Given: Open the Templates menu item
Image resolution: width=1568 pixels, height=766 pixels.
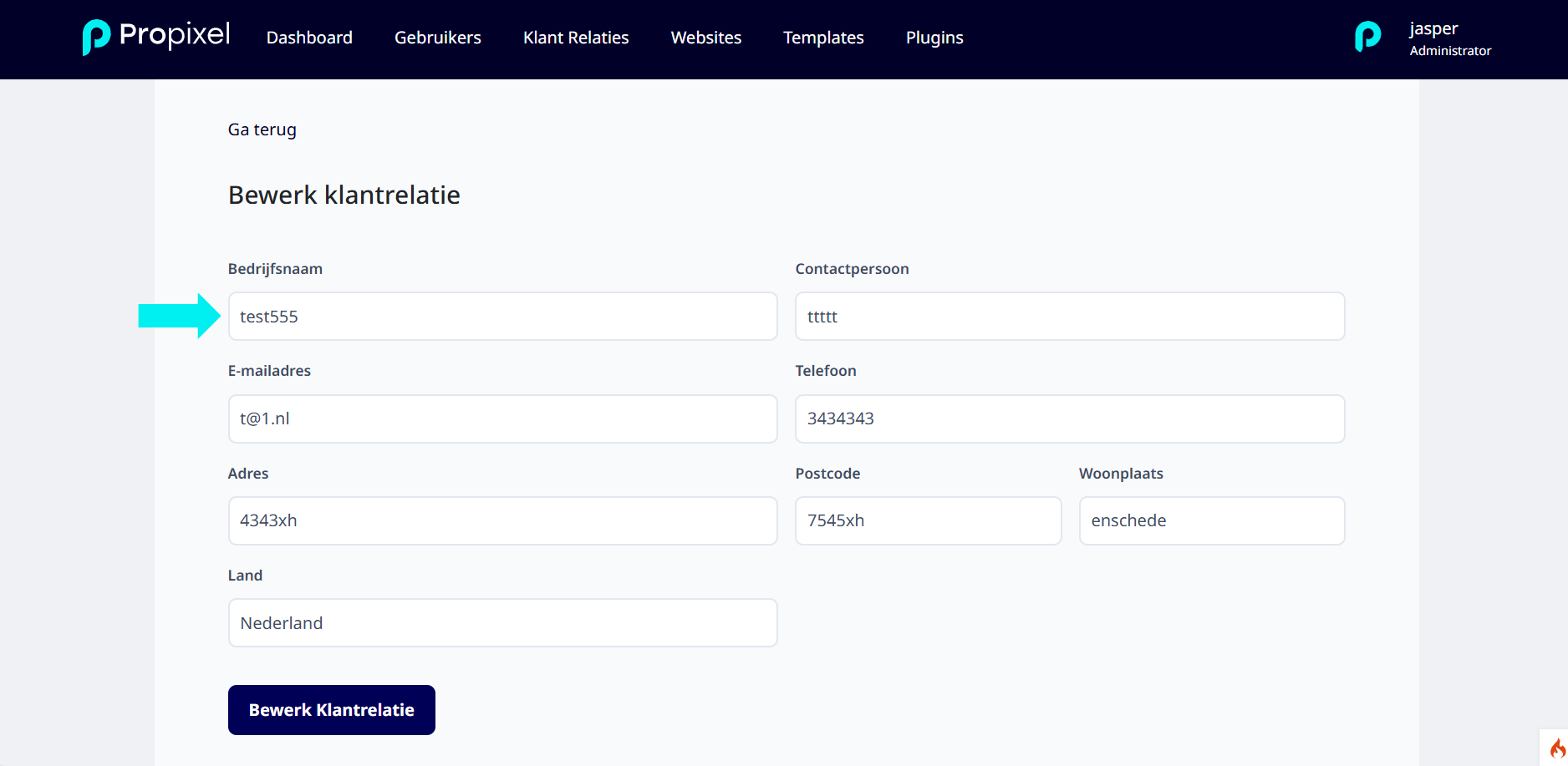Looking at the screenshot, I should (823, 38).
